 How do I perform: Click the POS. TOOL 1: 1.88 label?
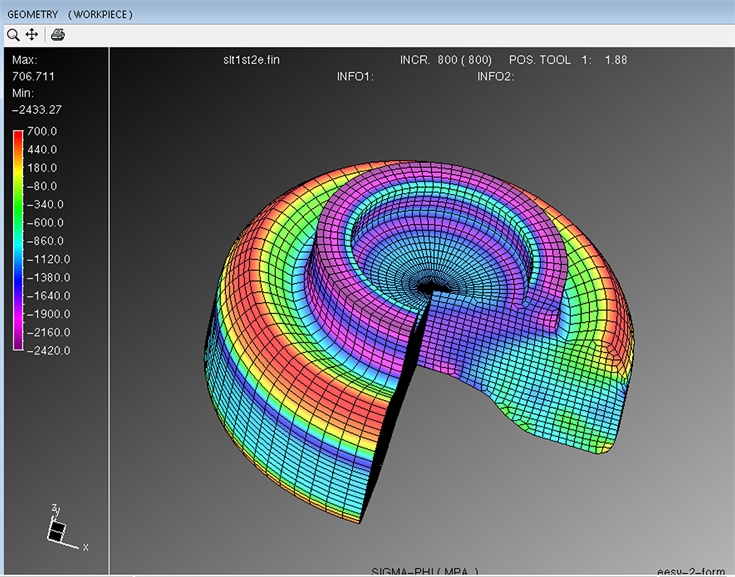tap(568, 59)
